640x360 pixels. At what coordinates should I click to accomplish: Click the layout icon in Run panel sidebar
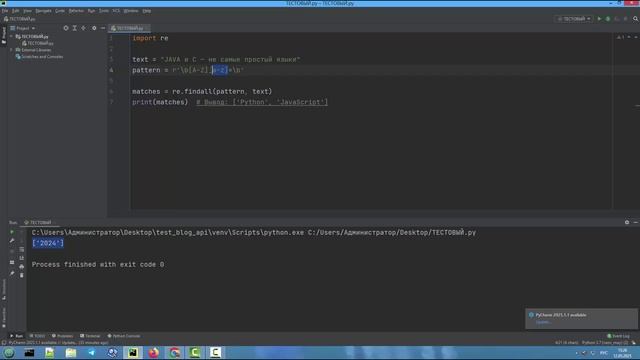[12, 262]
